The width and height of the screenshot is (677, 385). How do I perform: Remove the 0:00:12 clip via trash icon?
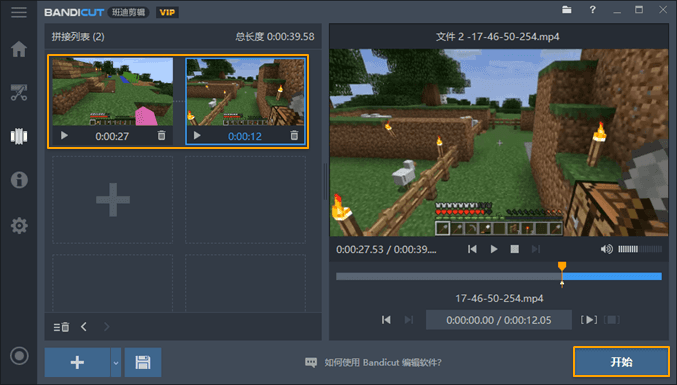294,136
